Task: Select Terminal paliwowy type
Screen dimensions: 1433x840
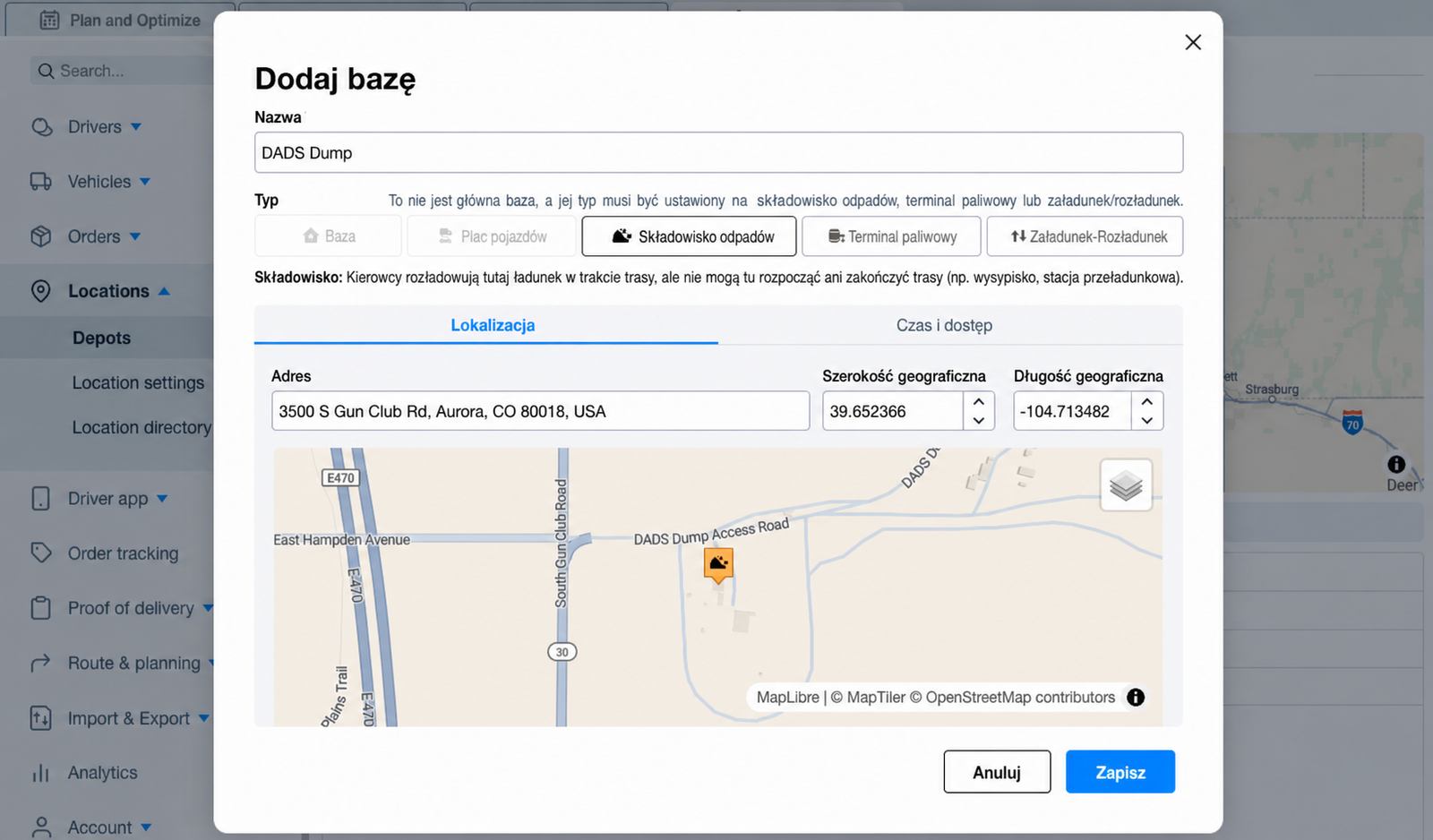Action: click(891, 236)
